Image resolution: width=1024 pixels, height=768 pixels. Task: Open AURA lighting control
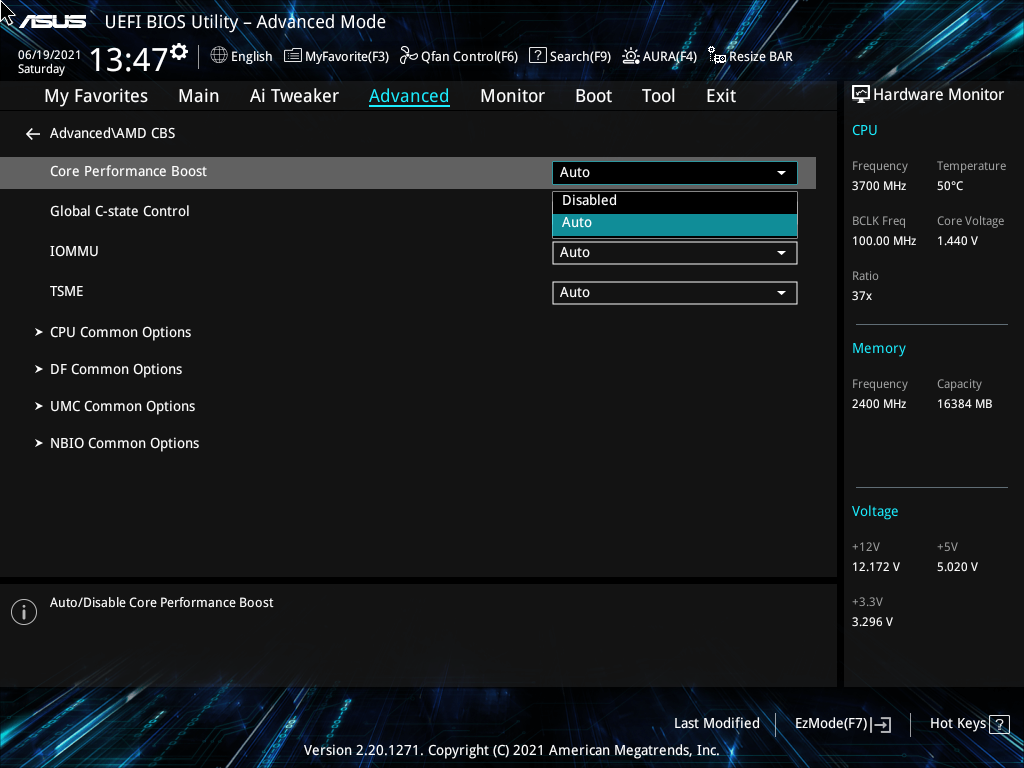[659, 56]
